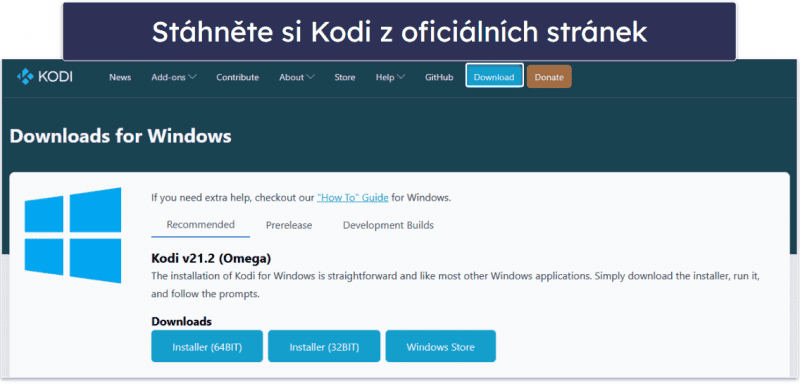Switch to the Development Builds tab
The image size is (800, 386).
click(388, 225)
